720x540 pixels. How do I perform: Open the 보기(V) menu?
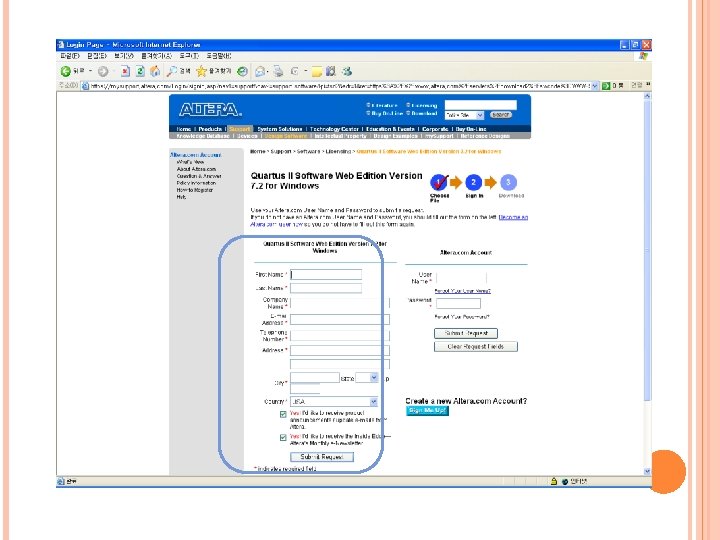coord(124,56)
